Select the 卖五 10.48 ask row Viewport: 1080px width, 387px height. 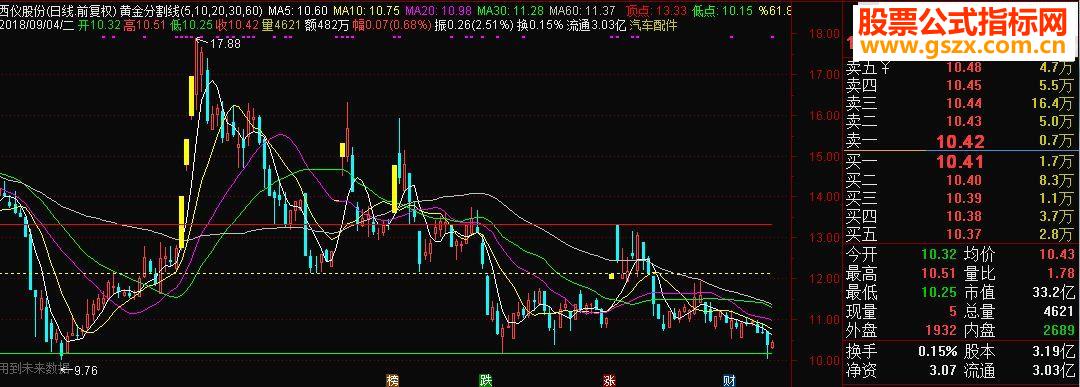(960, 67)
